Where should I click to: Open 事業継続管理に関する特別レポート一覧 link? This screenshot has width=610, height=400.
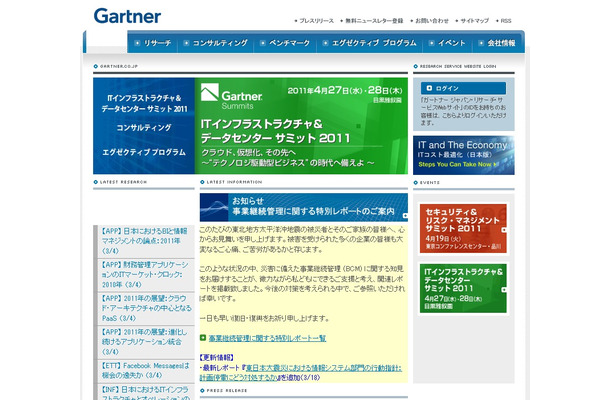(267, 338)
